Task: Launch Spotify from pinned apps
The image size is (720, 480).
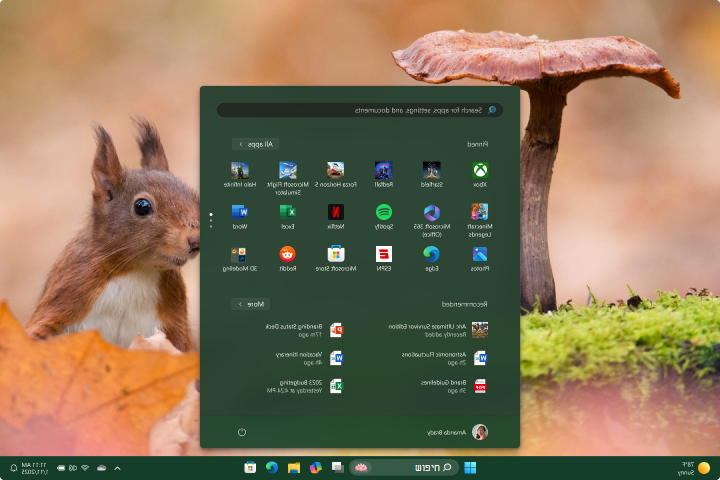Action: tap(383, 217)
